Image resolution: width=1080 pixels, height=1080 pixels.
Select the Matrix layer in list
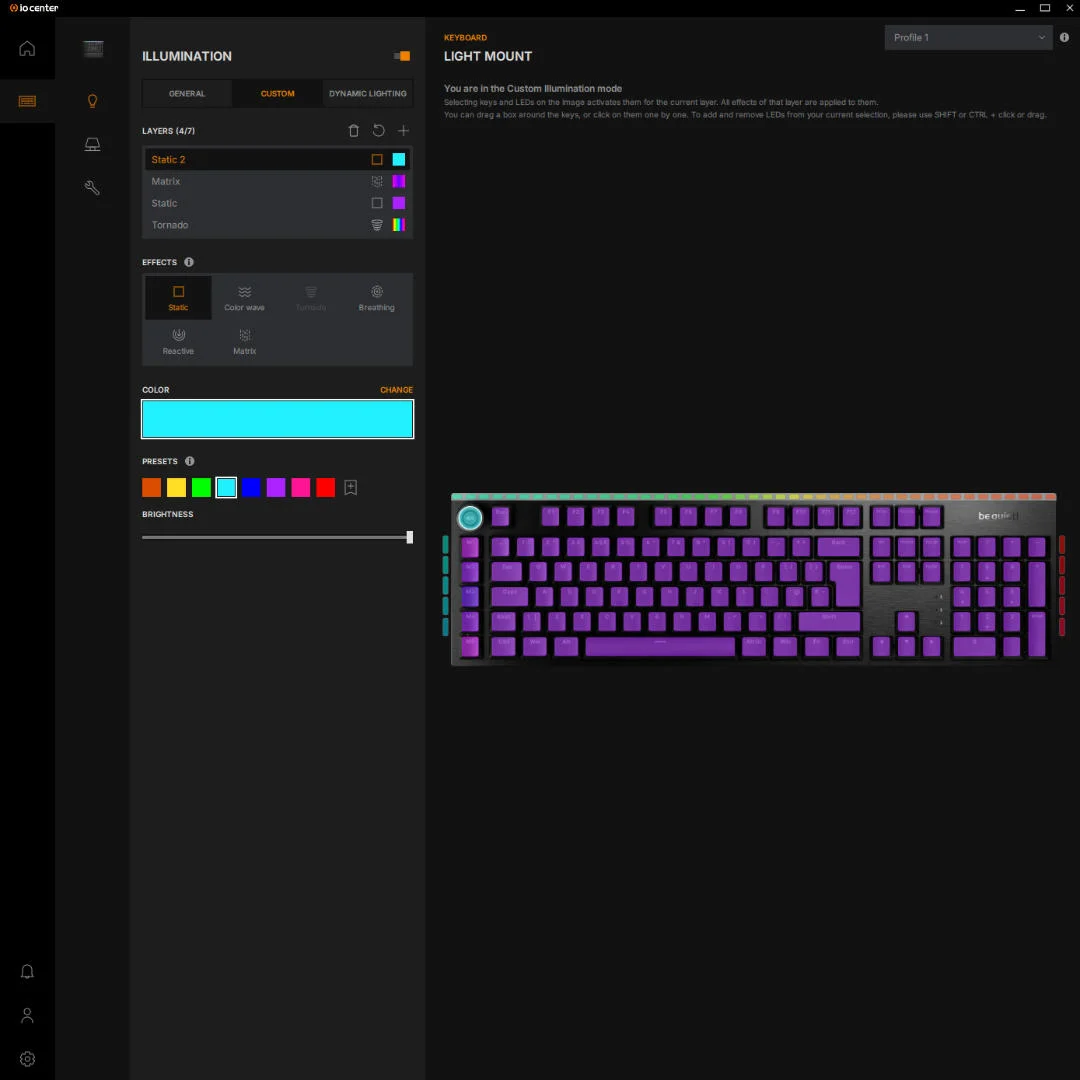point(278,181)
